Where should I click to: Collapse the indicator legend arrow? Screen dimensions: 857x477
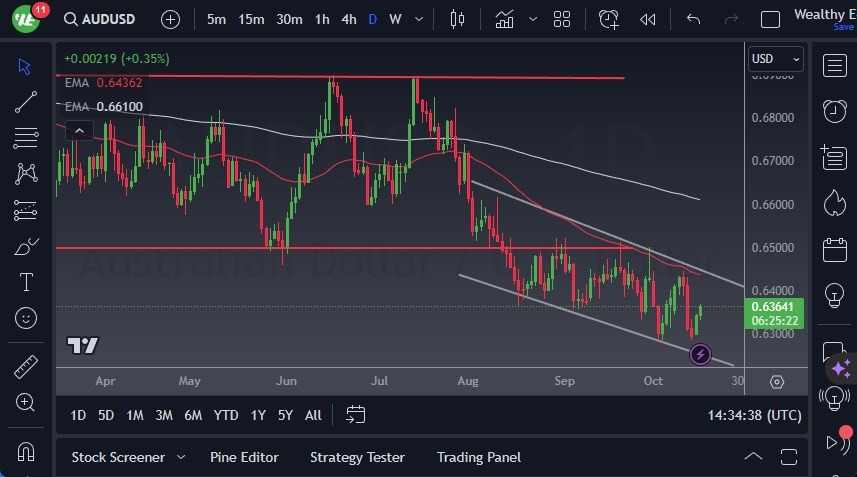pyautogui.click(x=78, y=130)
